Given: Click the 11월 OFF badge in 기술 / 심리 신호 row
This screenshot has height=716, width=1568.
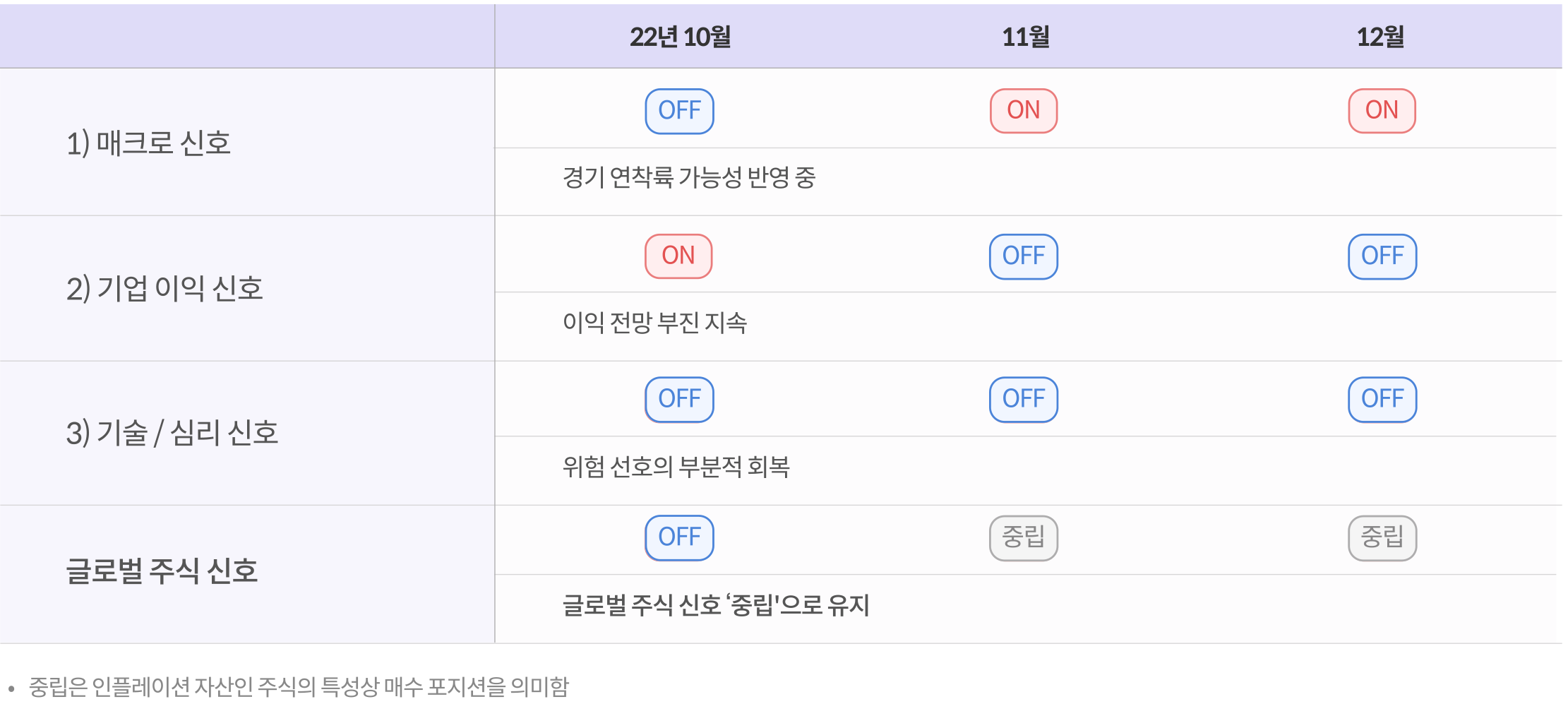Looking at the screenshot, I should coord(1023,400).
